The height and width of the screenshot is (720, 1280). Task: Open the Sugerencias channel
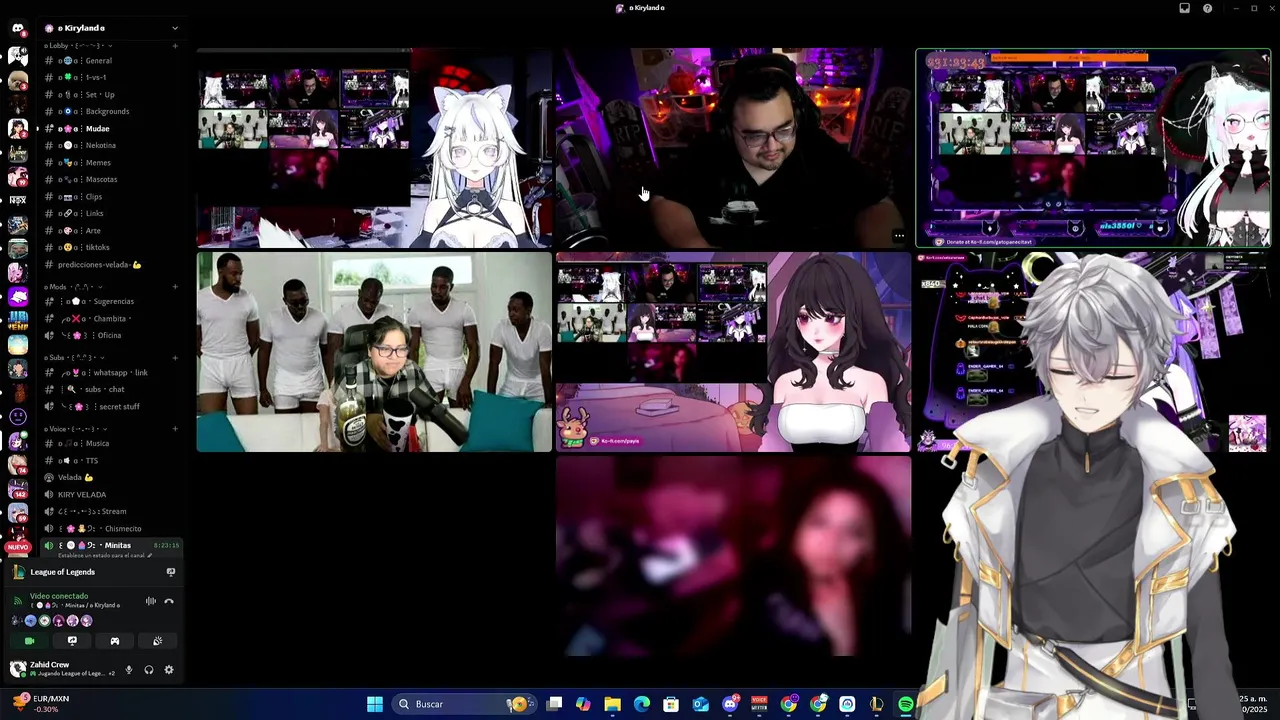pyautogui.click(x=110, y=301)
